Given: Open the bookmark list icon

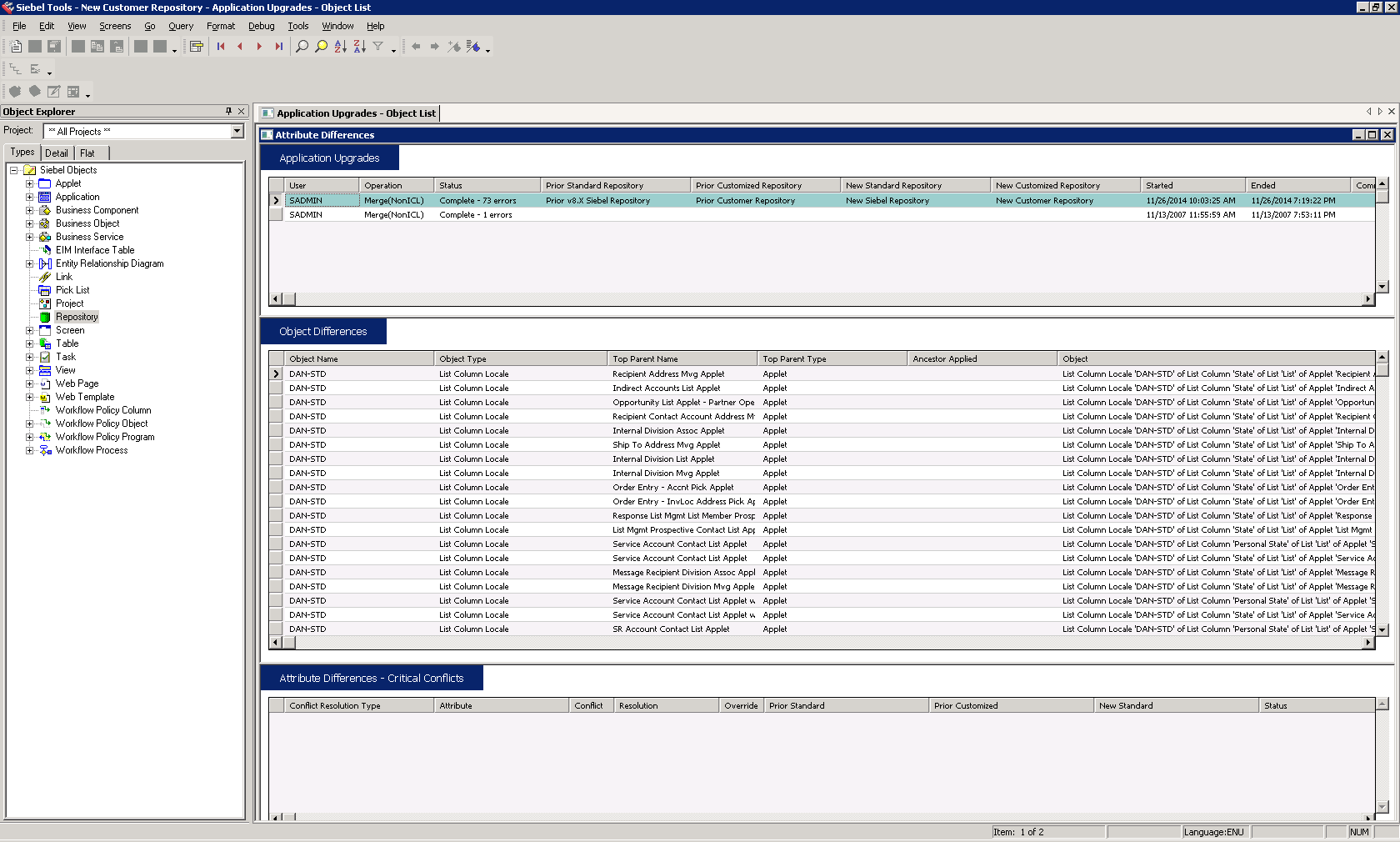Looking at the screenshot, I should 473,47.
